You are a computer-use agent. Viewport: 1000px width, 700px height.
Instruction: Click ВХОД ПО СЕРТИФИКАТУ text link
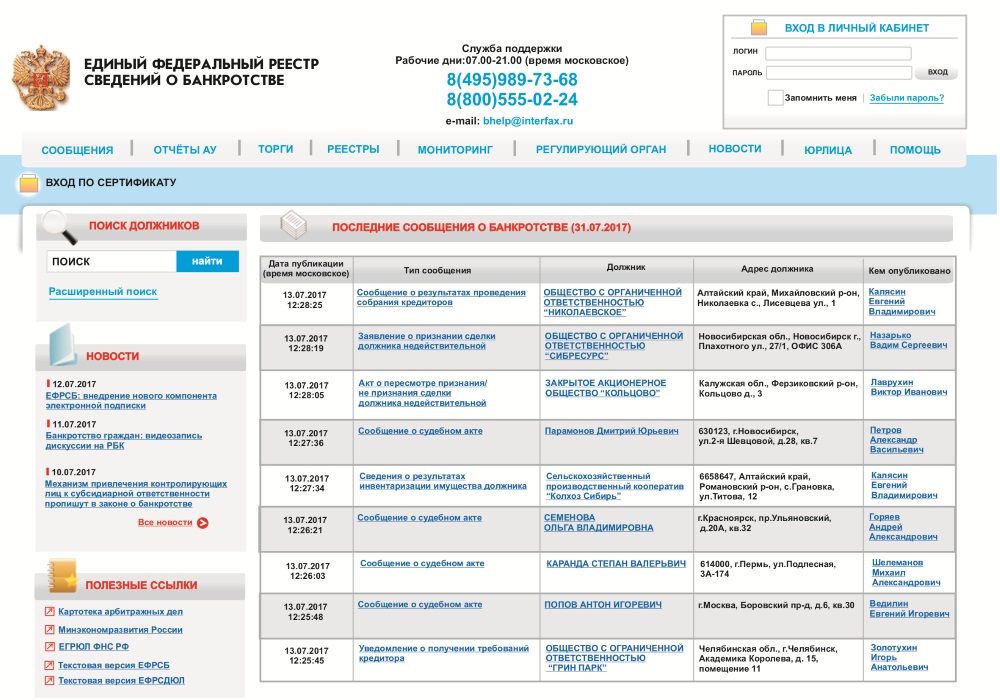pos(111,182)
